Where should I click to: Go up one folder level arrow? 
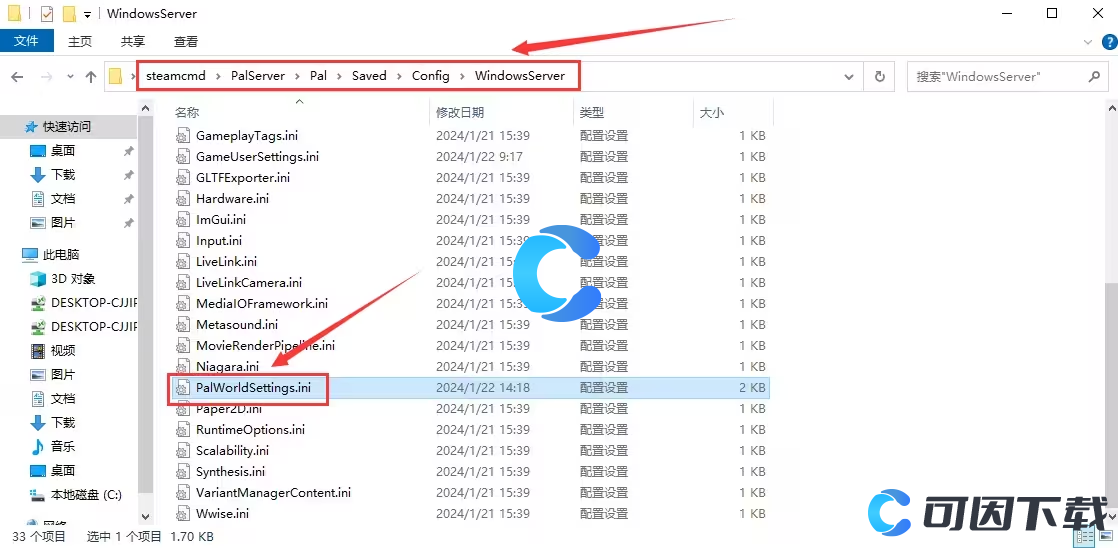(x=91, y=77)
